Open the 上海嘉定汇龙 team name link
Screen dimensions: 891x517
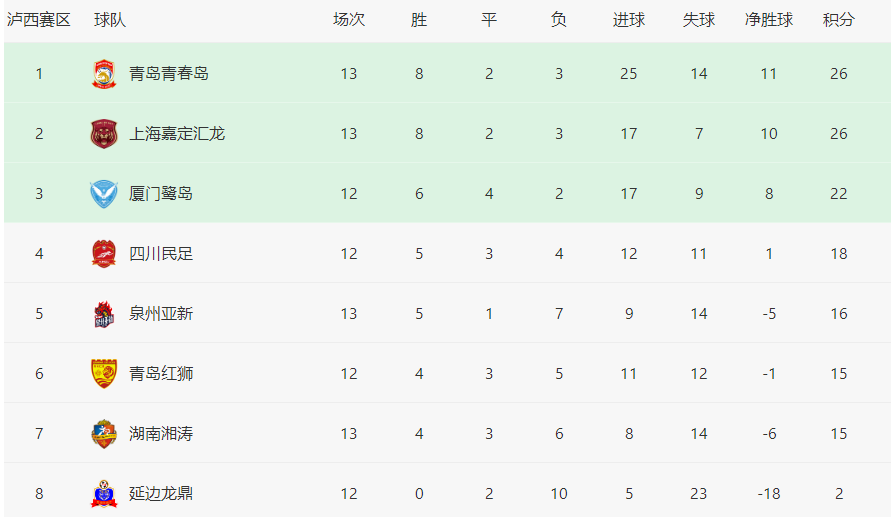pyautogui.click(x=177, y=134)
